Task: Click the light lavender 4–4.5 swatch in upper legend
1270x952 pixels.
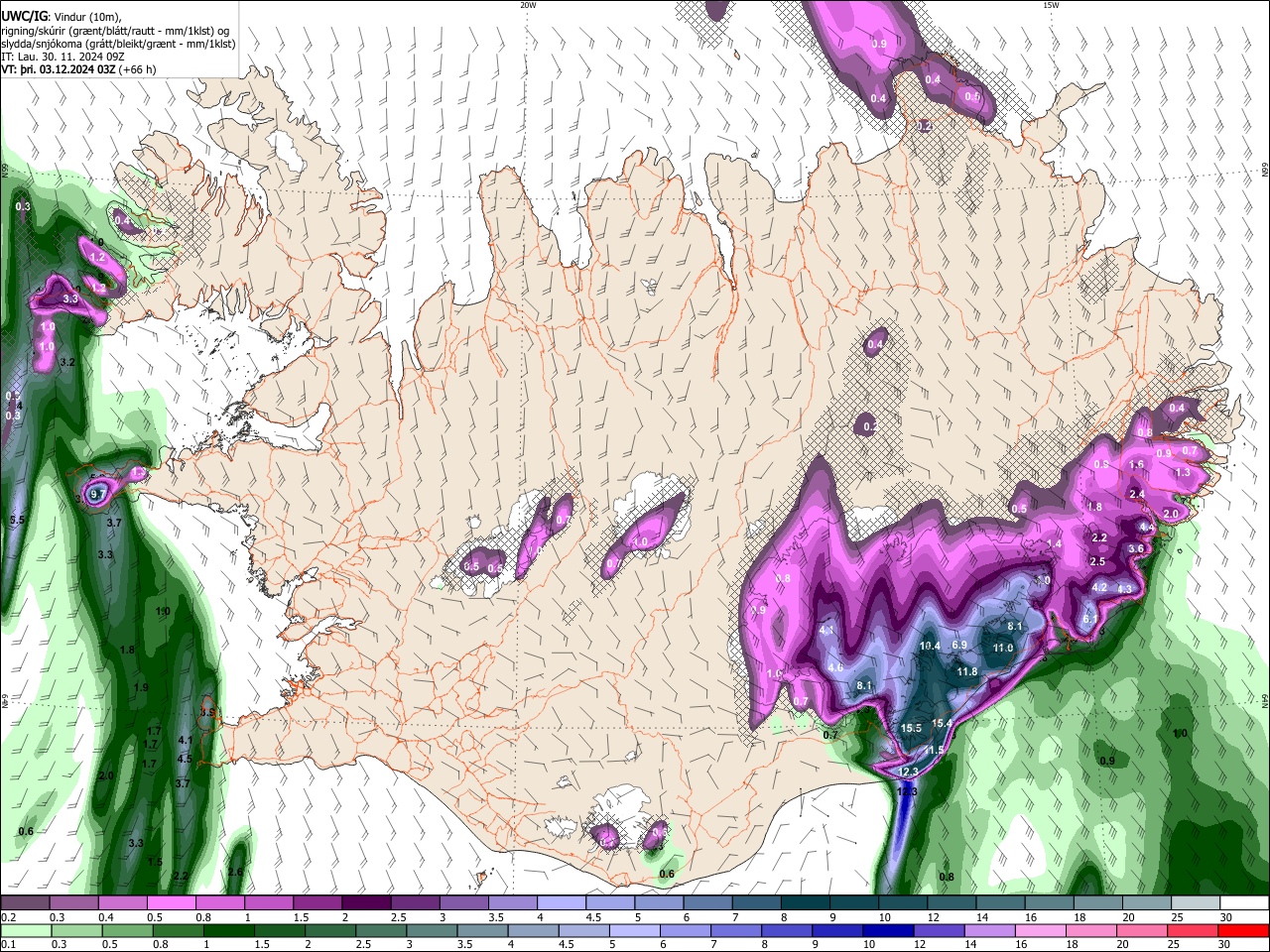Action: coord(561,903)
